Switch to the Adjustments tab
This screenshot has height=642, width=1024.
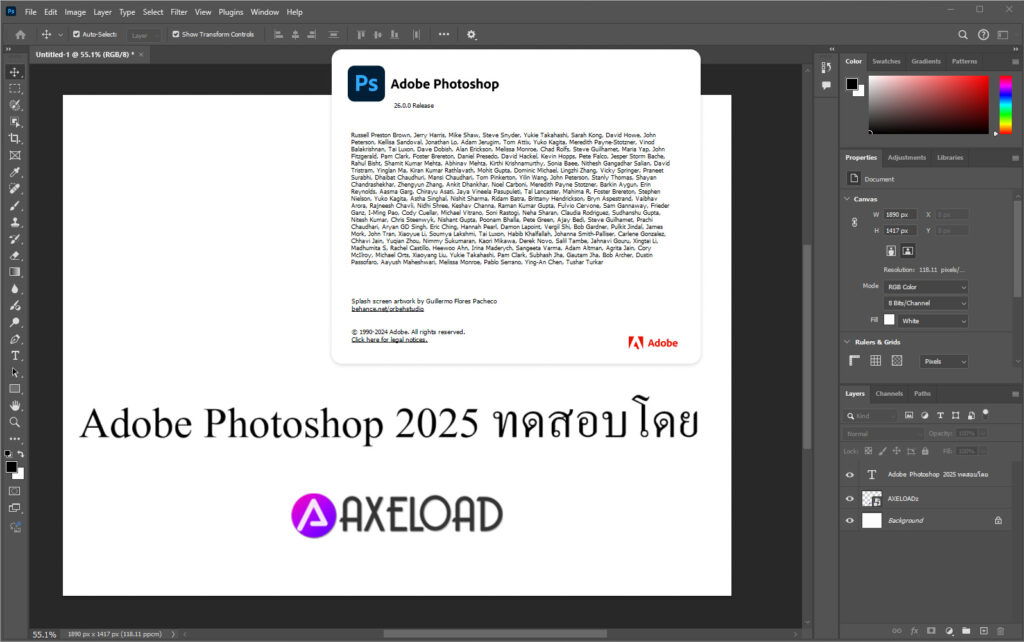906,157
